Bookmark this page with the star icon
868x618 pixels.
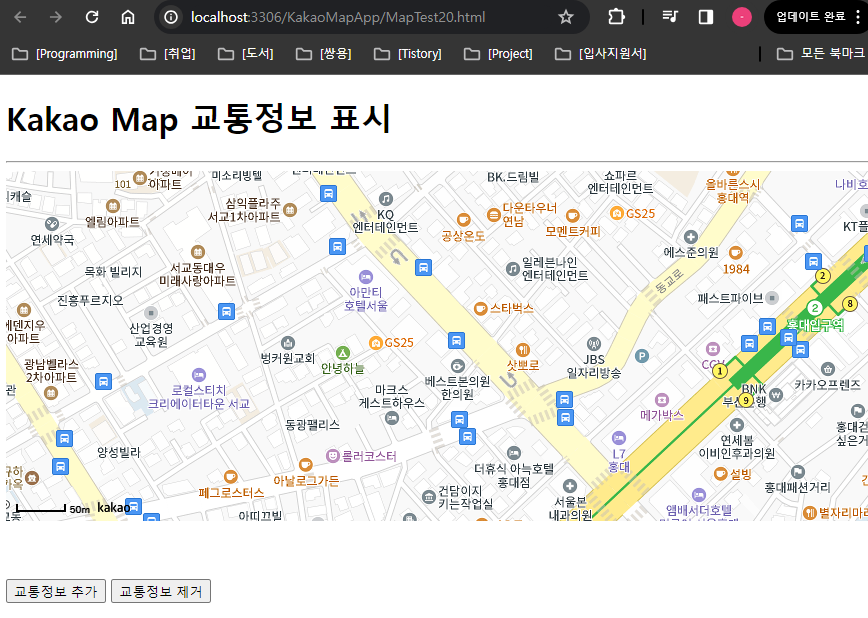(565, 17)
